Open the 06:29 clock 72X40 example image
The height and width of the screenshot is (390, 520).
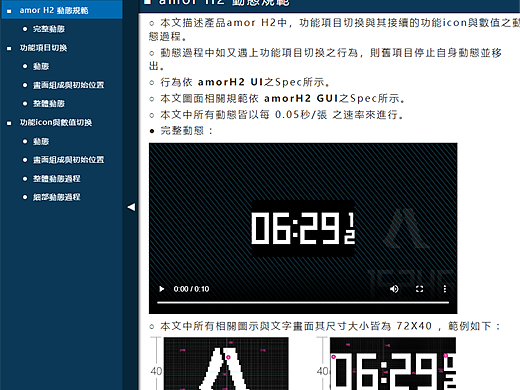point(393,363)
